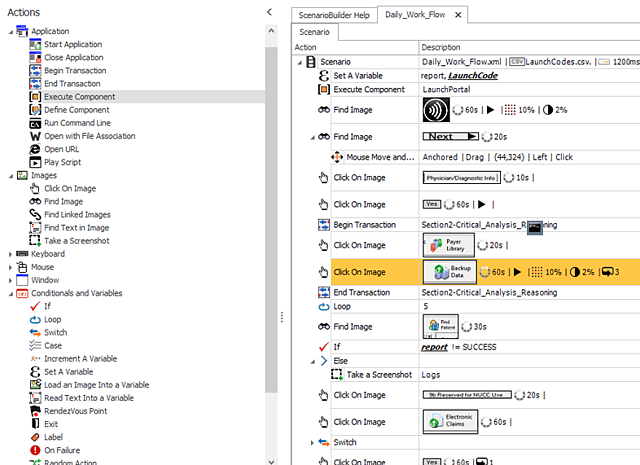Select the Case list icon
Viewport: 640px width, 465px height.
[x=35, y=345]
